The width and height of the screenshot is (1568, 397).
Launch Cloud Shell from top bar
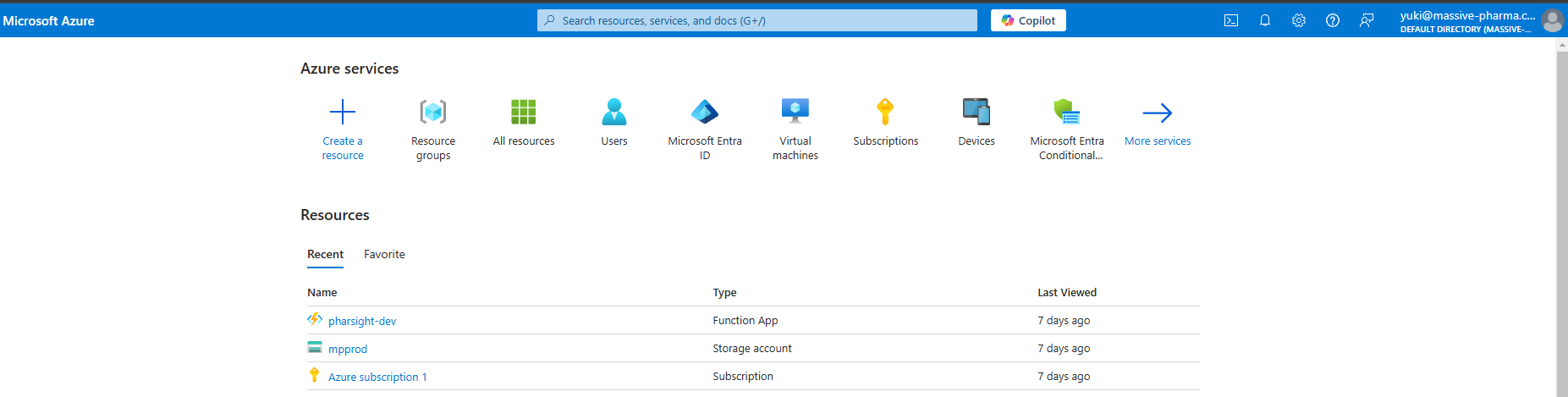[1231, 20]
